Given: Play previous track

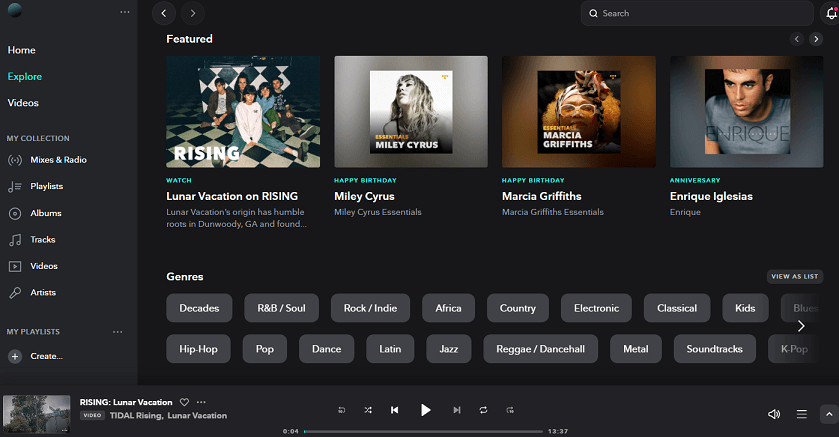Looking at the screenshot, I should [394, 410].
